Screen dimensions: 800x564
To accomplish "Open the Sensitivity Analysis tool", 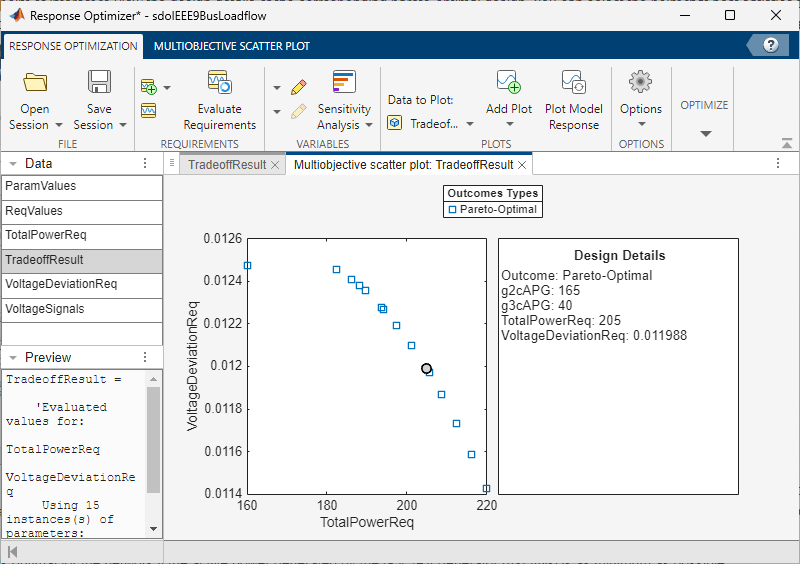I will [344, 83].
